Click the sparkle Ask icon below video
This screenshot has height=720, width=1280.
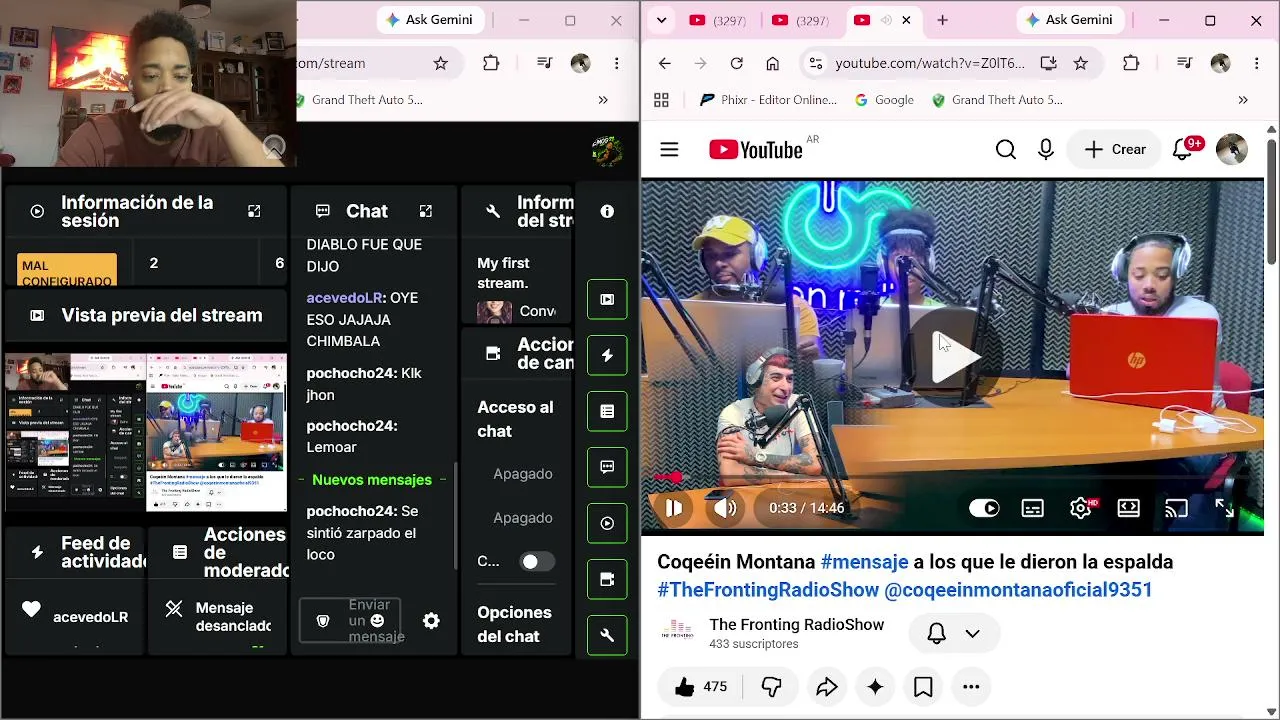click(x=875, y=687)
